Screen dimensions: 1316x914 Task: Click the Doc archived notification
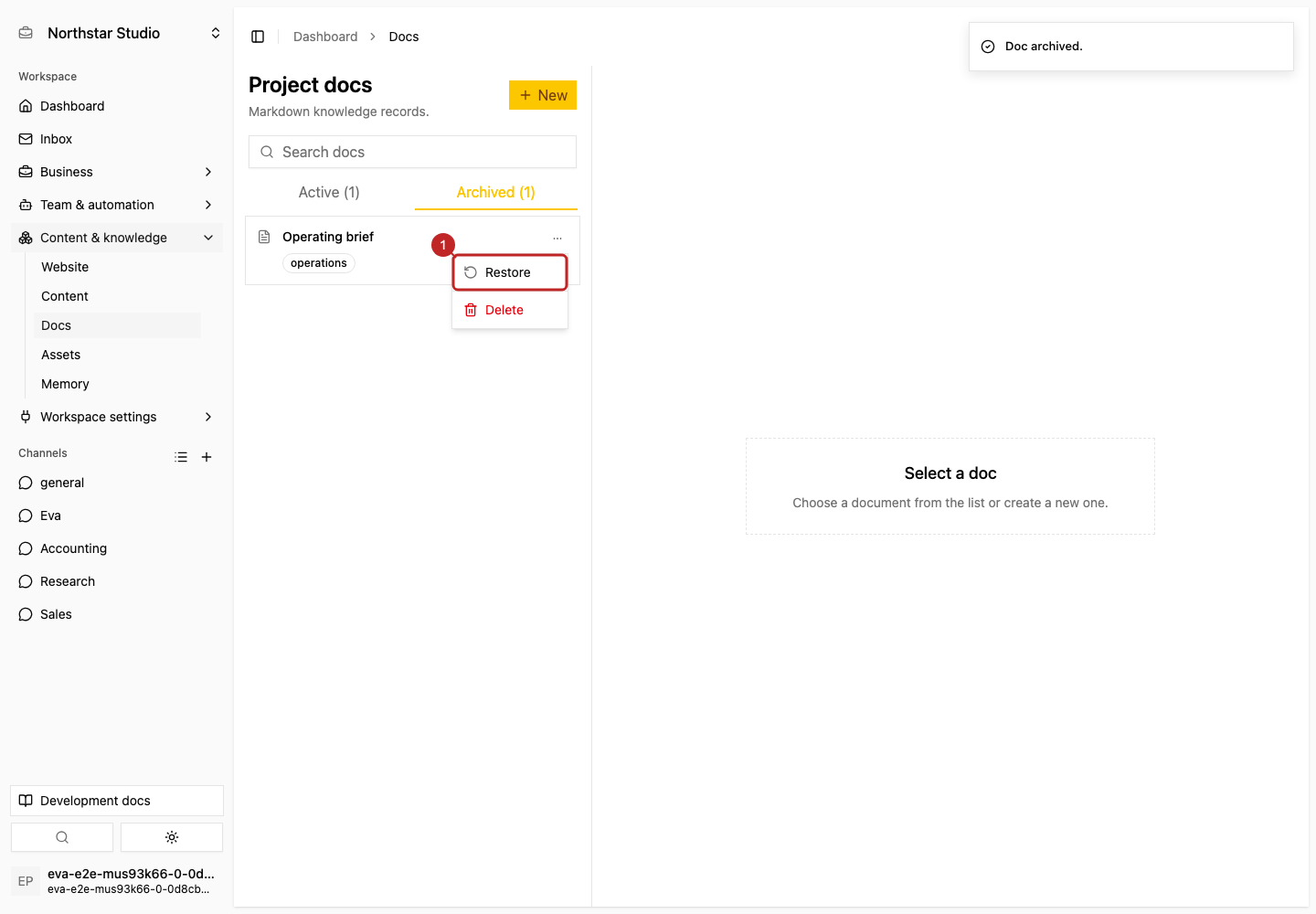[x=1131, y=47]
